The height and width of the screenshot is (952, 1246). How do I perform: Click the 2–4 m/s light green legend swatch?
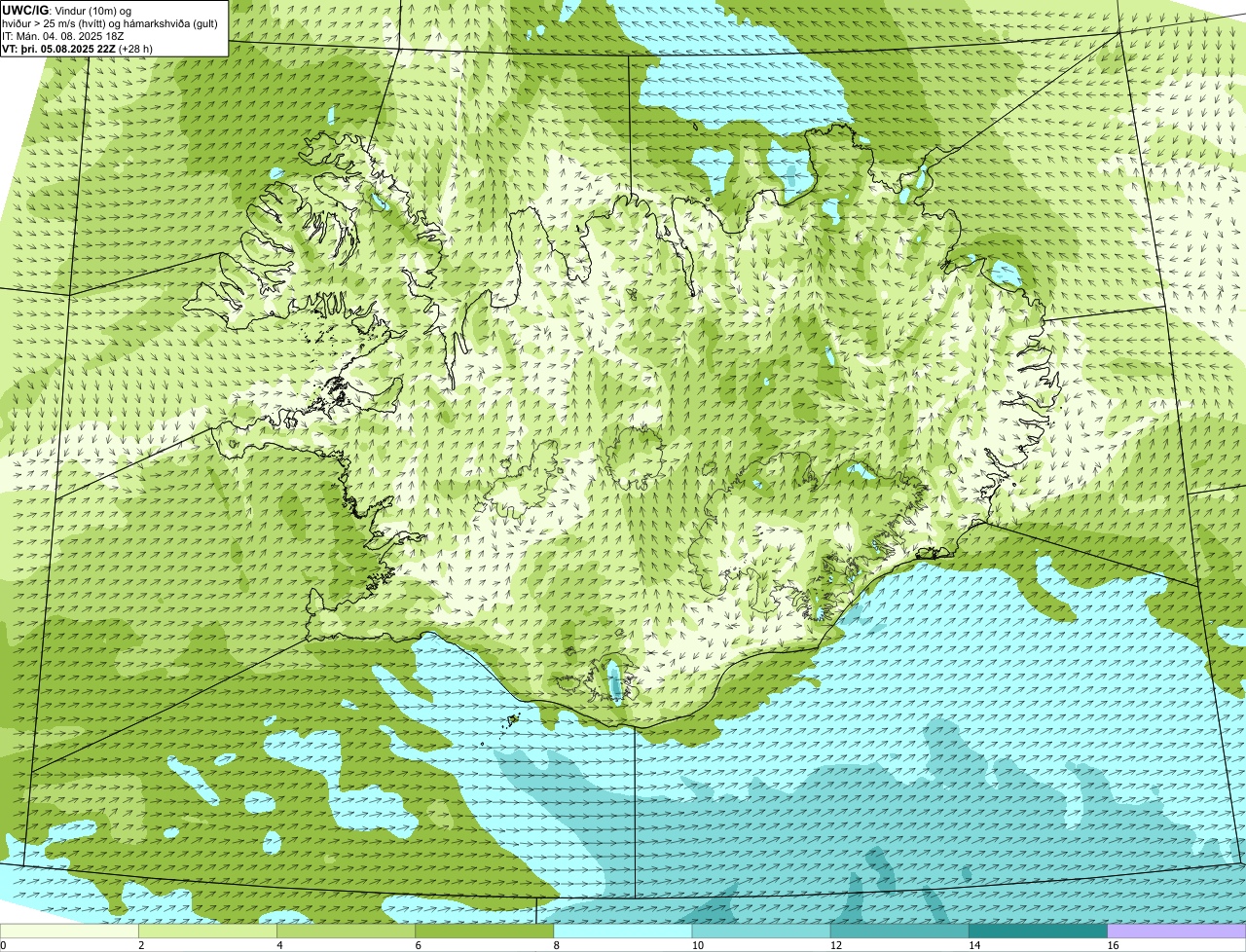click(x=208, y=931)
